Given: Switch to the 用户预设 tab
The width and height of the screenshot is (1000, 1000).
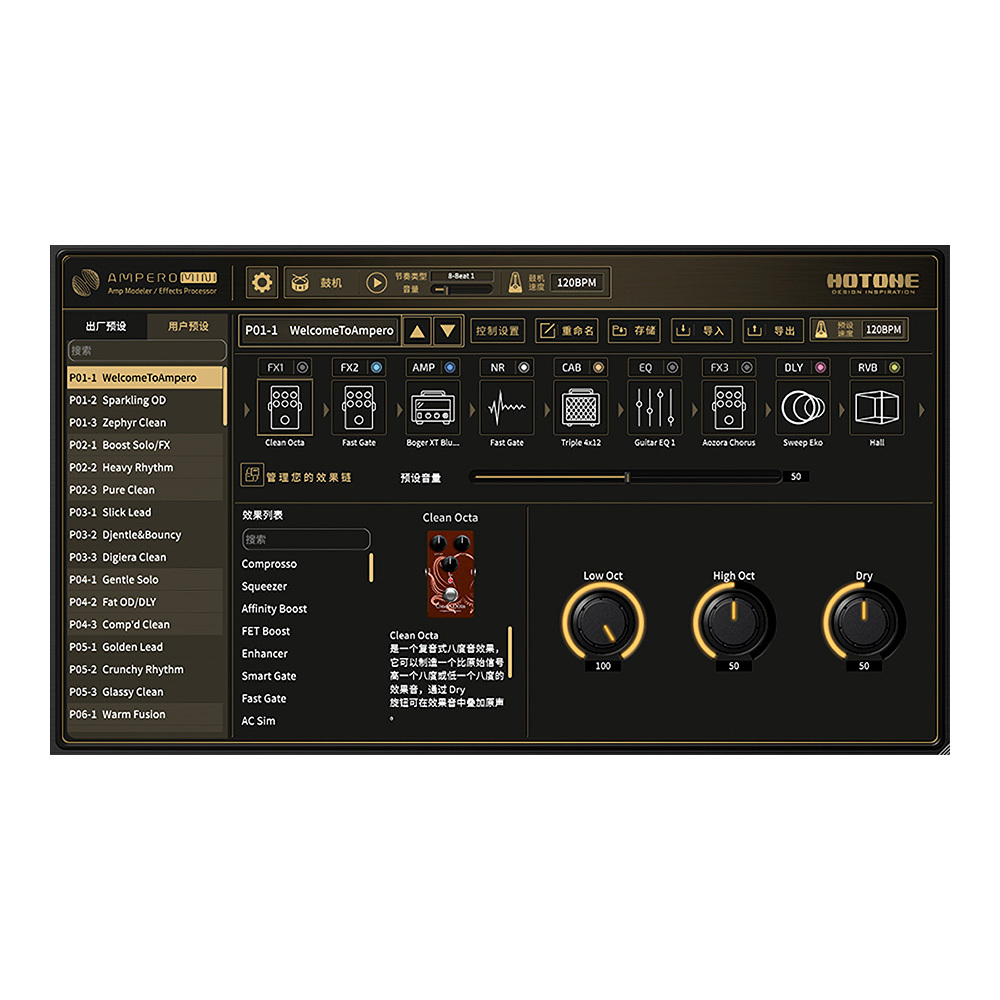Looking at the screenshot, I should click(188, 326).
